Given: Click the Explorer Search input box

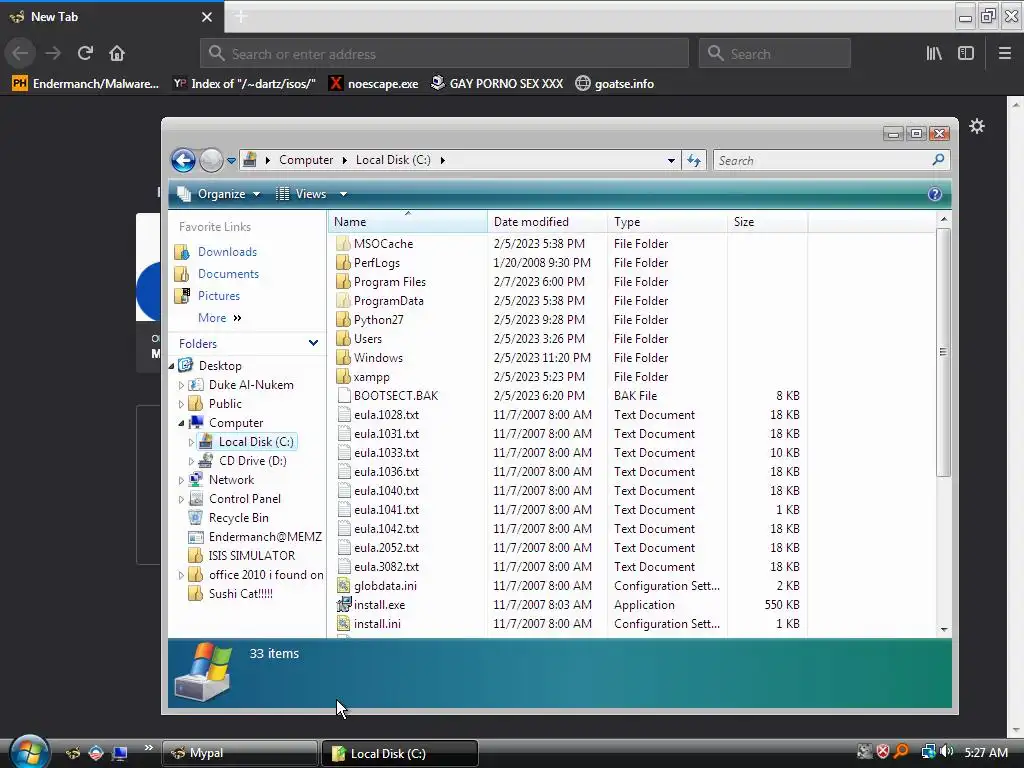Looking at the screenshot, I should click(x=823, y=161).
